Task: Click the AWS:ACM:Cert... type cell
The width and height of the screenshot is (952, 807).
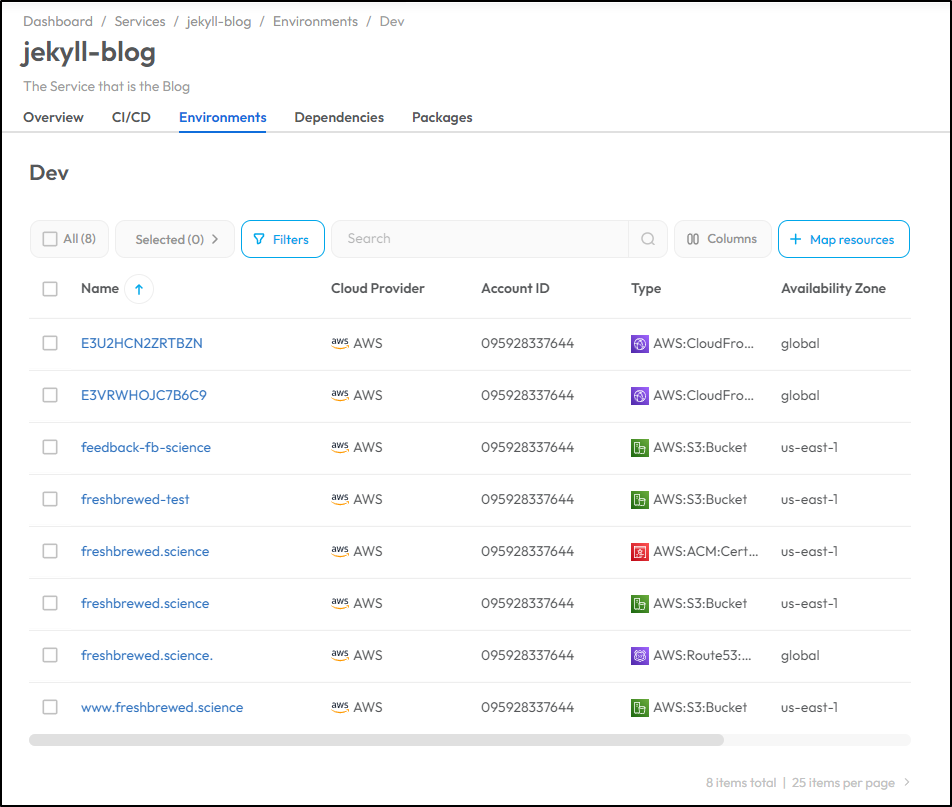Action: (695, 551)
